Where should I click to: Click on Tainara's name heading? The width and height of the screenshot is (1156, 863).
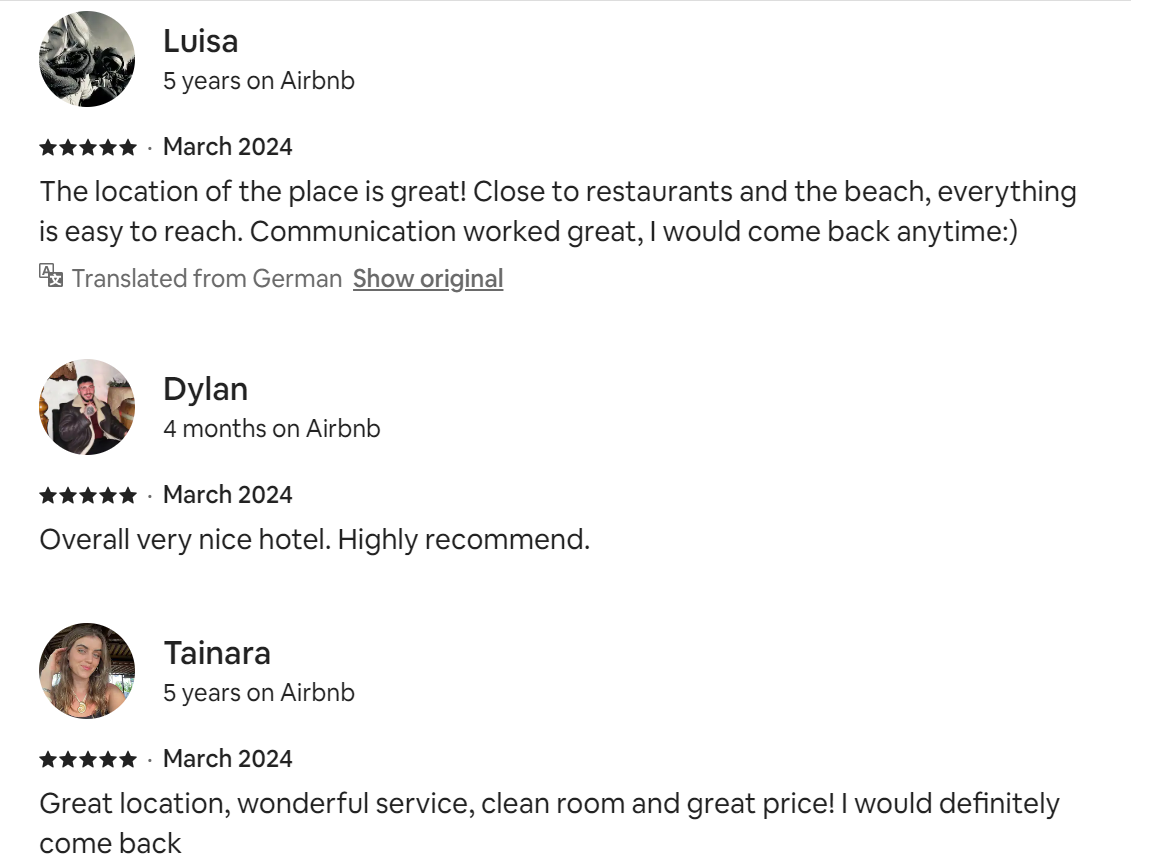(217, 653)
